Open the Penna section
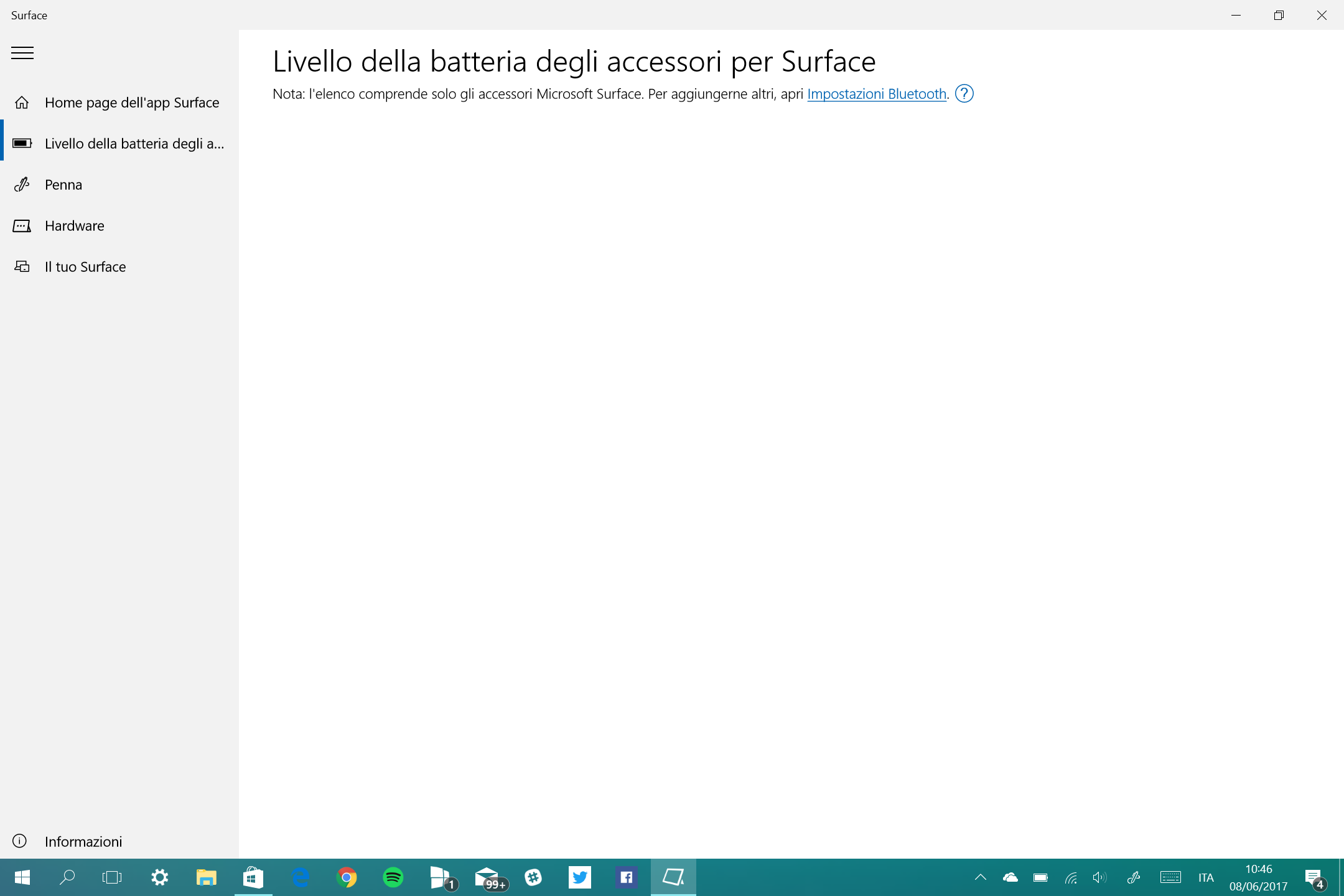The image size is (1344, 896). (x=119, y=185)
